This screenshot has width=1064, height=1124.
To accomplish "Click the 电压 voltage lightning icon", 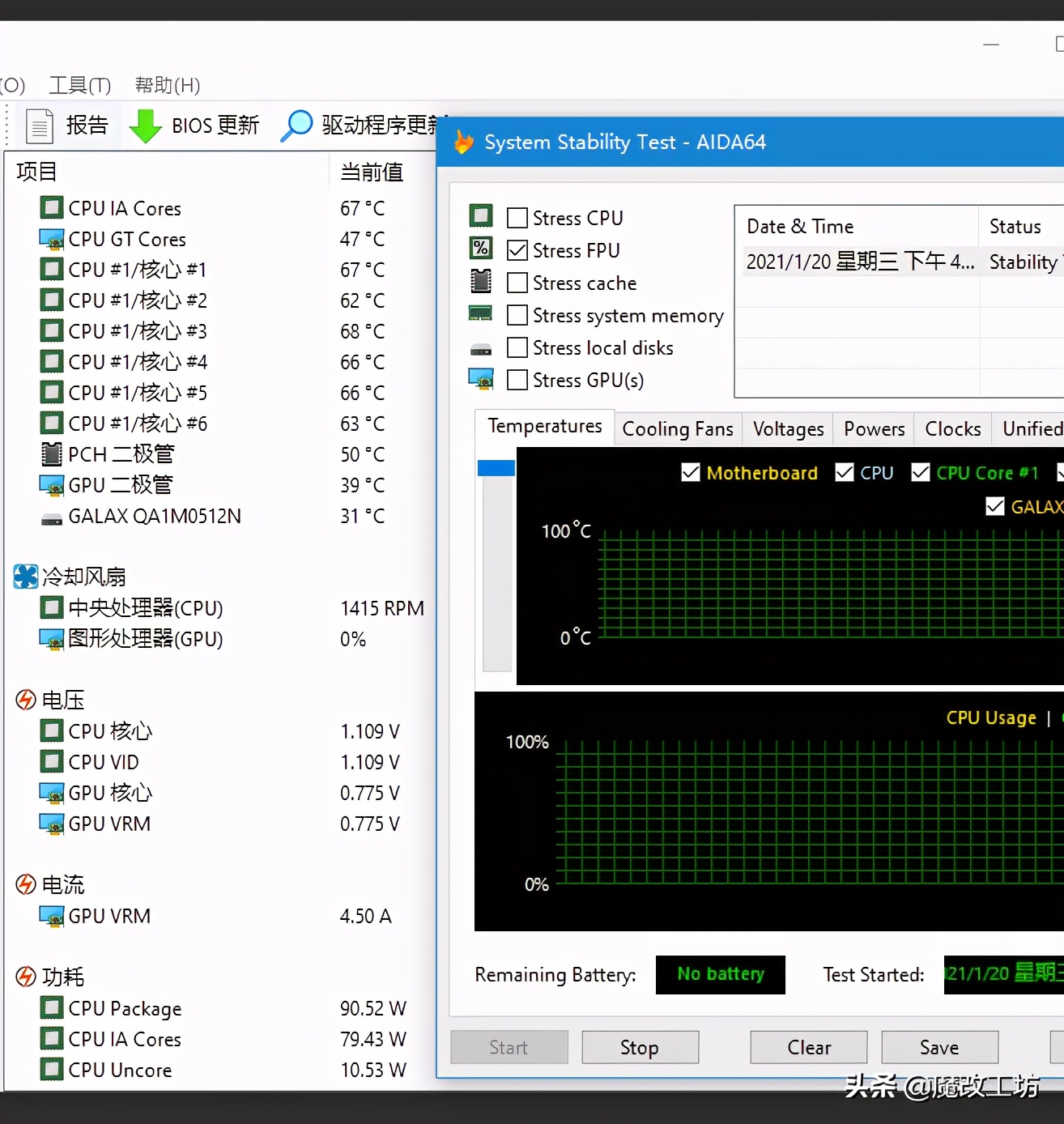I will [x=25, y=699].
